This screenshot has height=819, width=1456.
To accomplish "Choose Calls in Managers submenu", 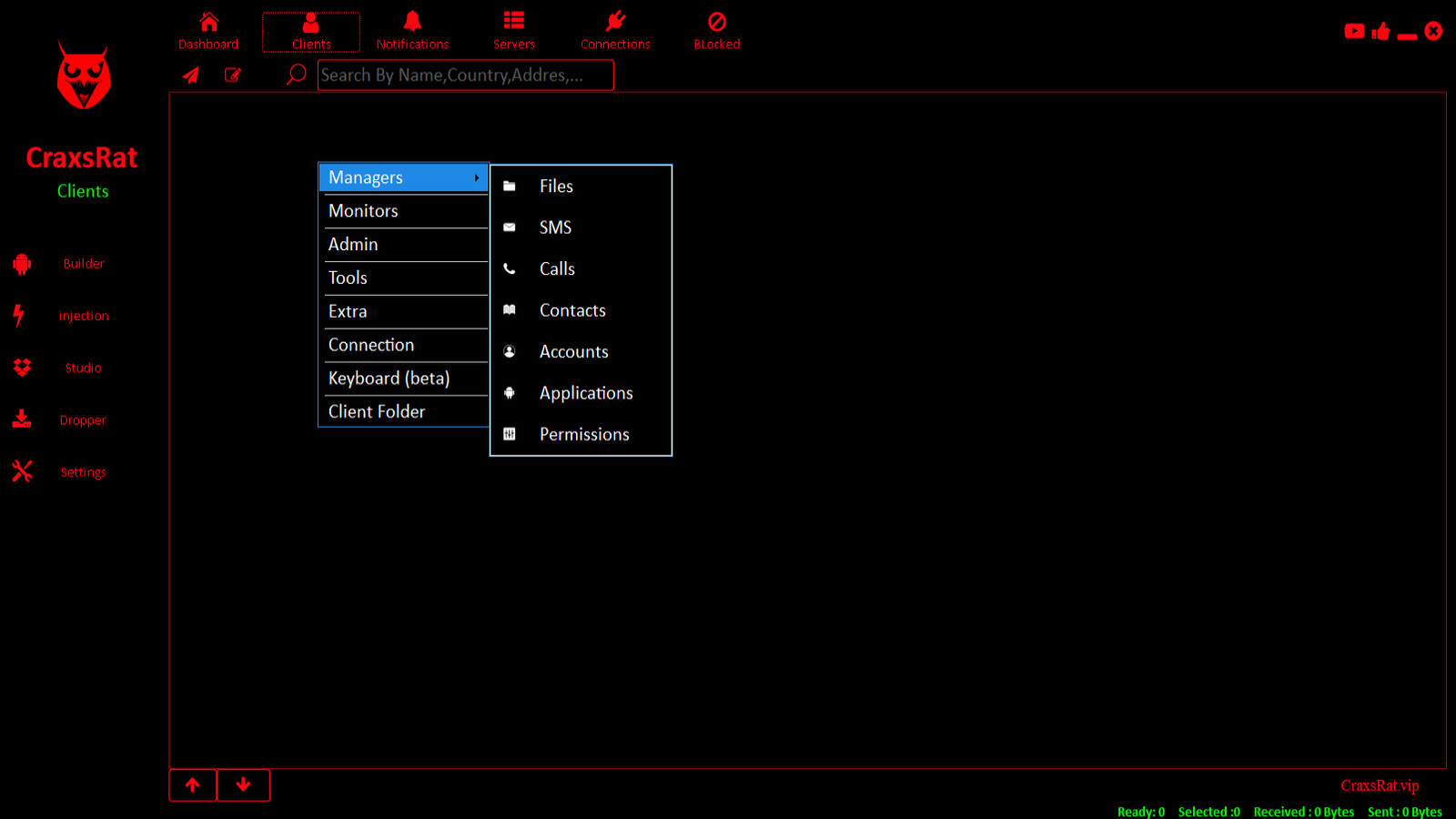I will point(581,269).
